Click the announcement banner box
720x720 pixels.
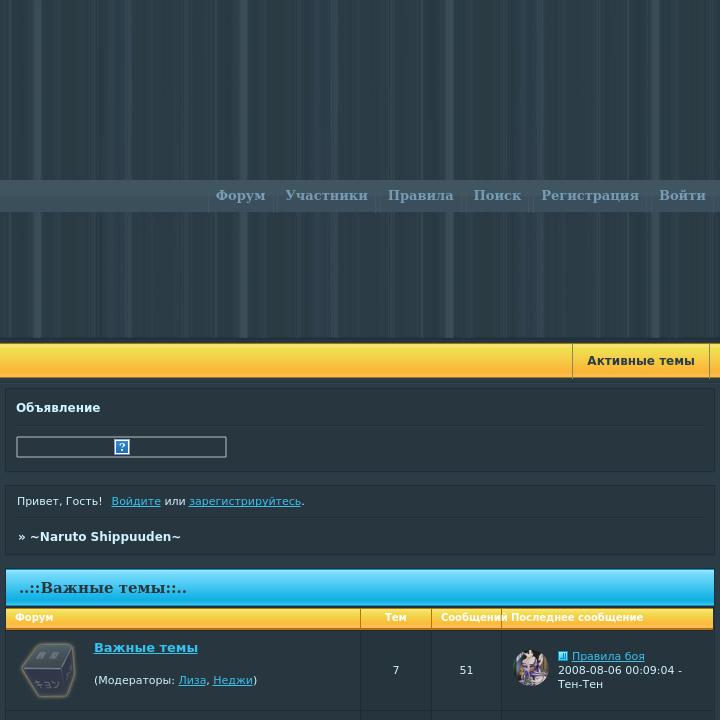121,447
